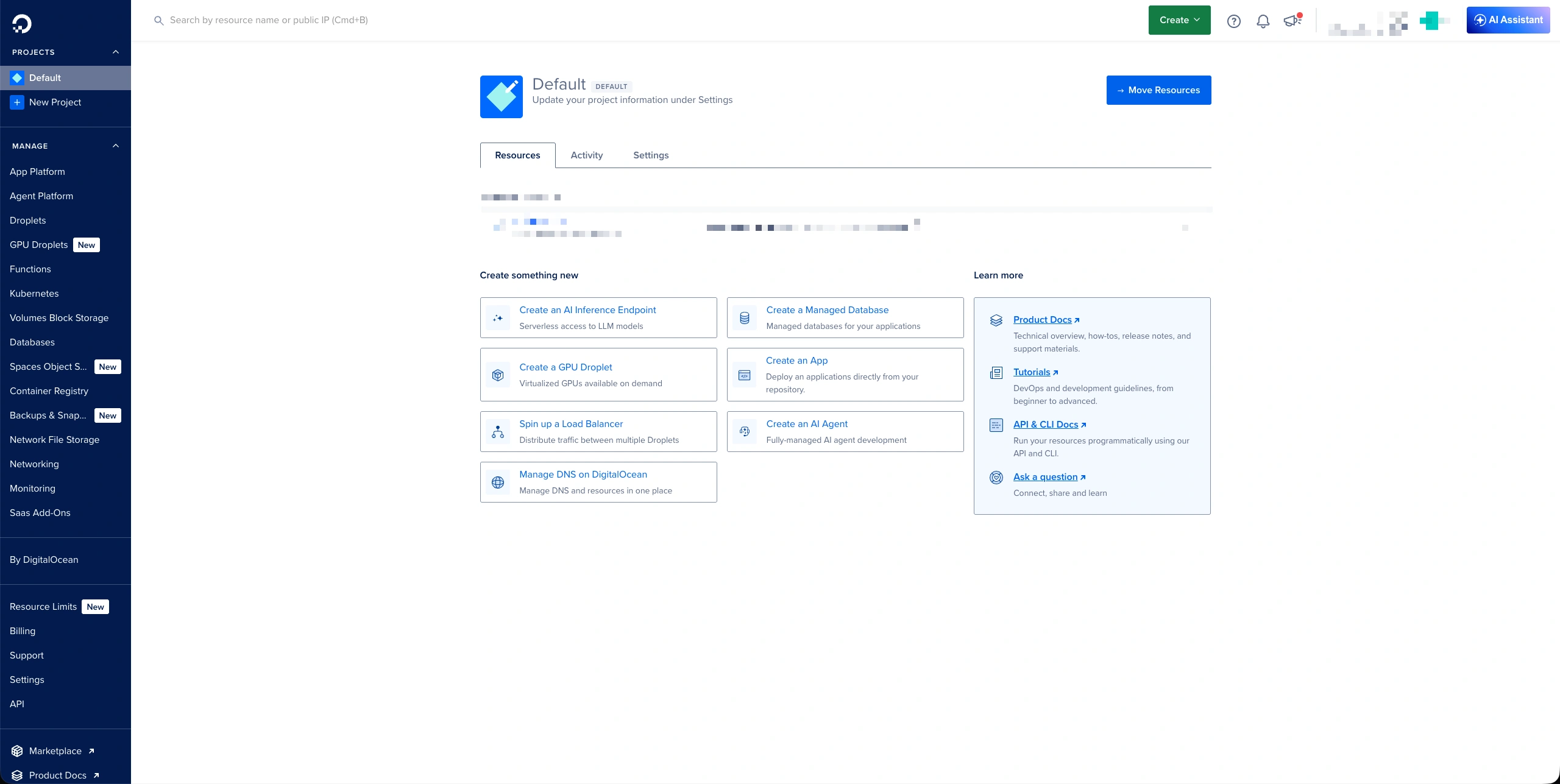Open the green Create dropdown

1179,20
